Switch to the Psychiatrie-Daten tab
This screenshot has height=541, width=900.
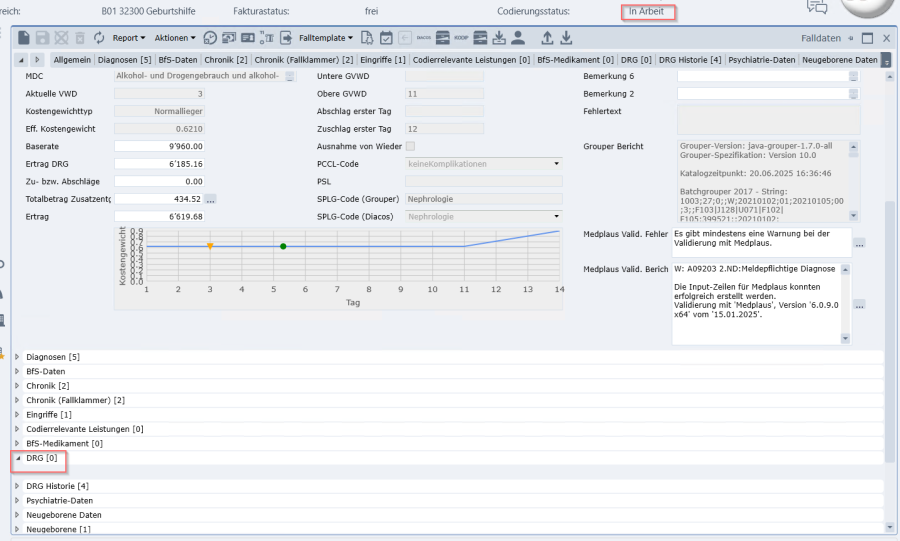coord(762,60)
